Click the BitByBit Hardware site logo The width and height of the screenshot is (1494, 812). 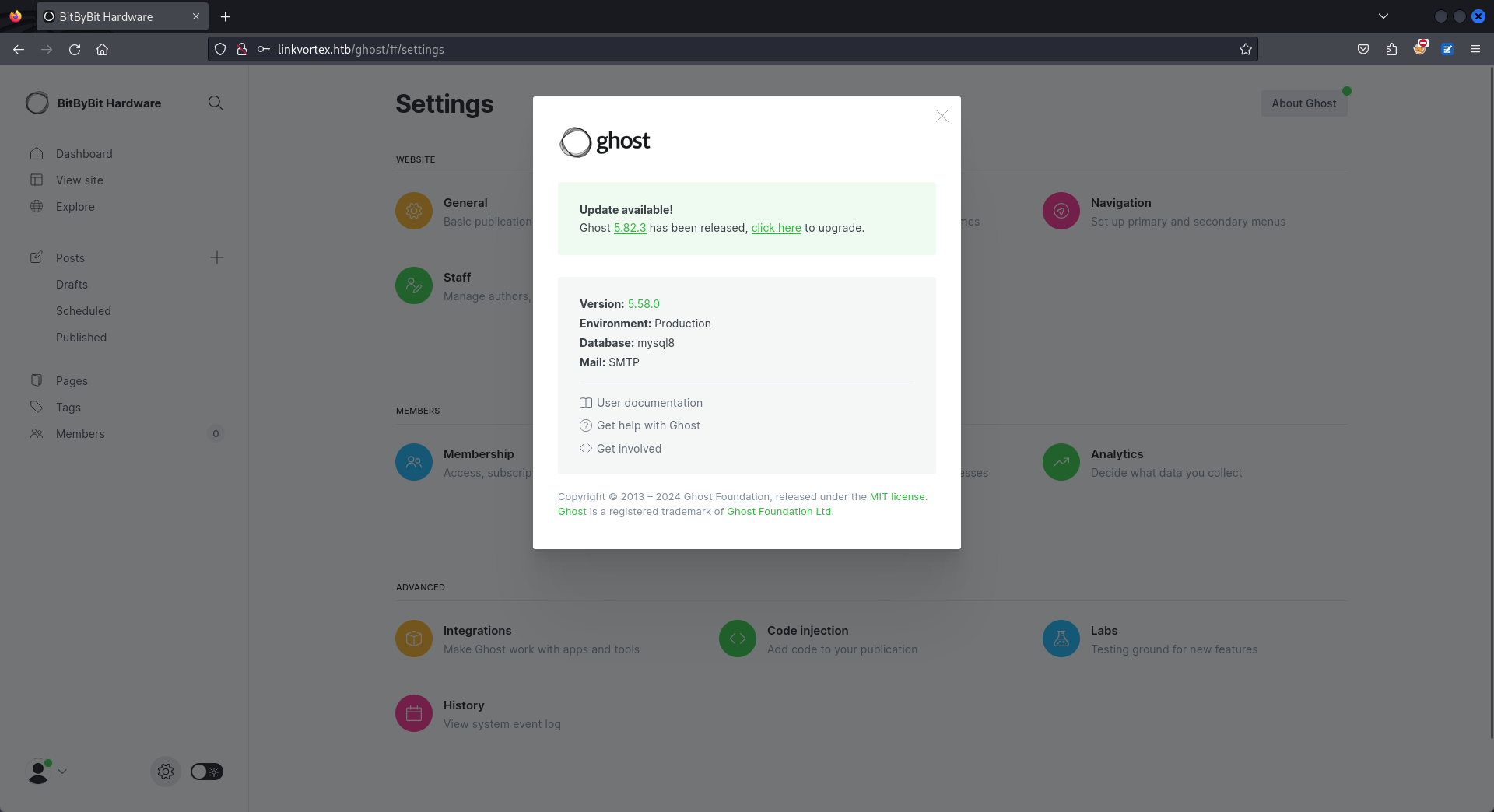tap(37, 103)
